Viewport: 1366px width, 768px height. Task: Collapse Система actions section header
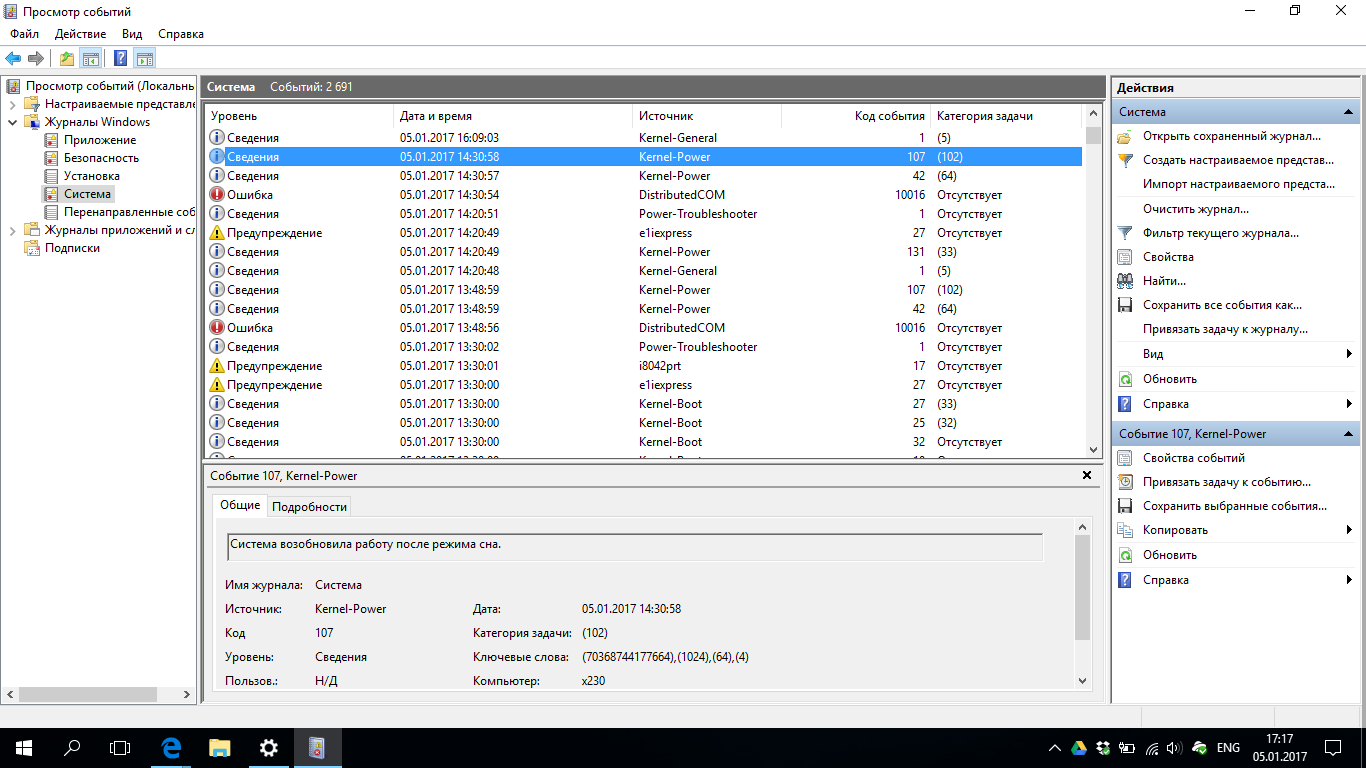(x=1348, y=112)
